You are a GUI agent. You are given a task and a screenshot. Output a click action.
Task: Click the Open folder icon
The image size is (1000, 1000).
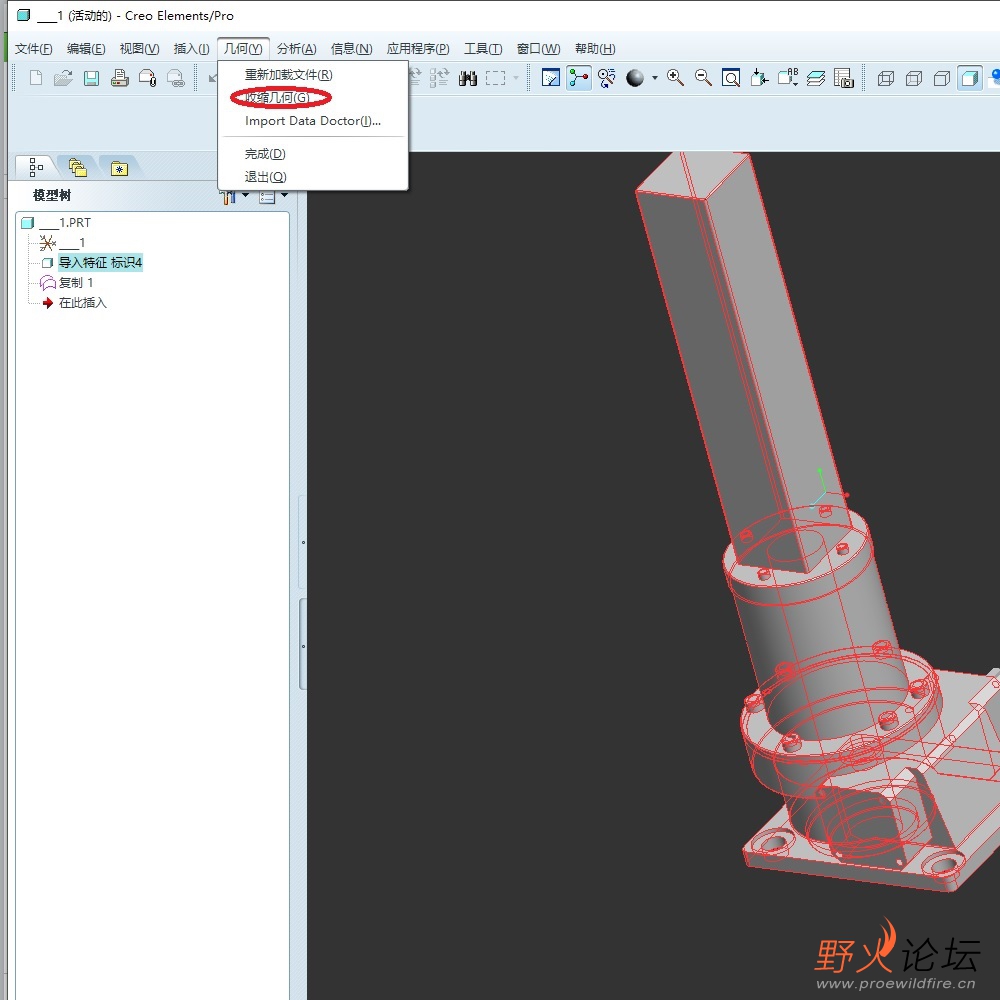(63, 78)
